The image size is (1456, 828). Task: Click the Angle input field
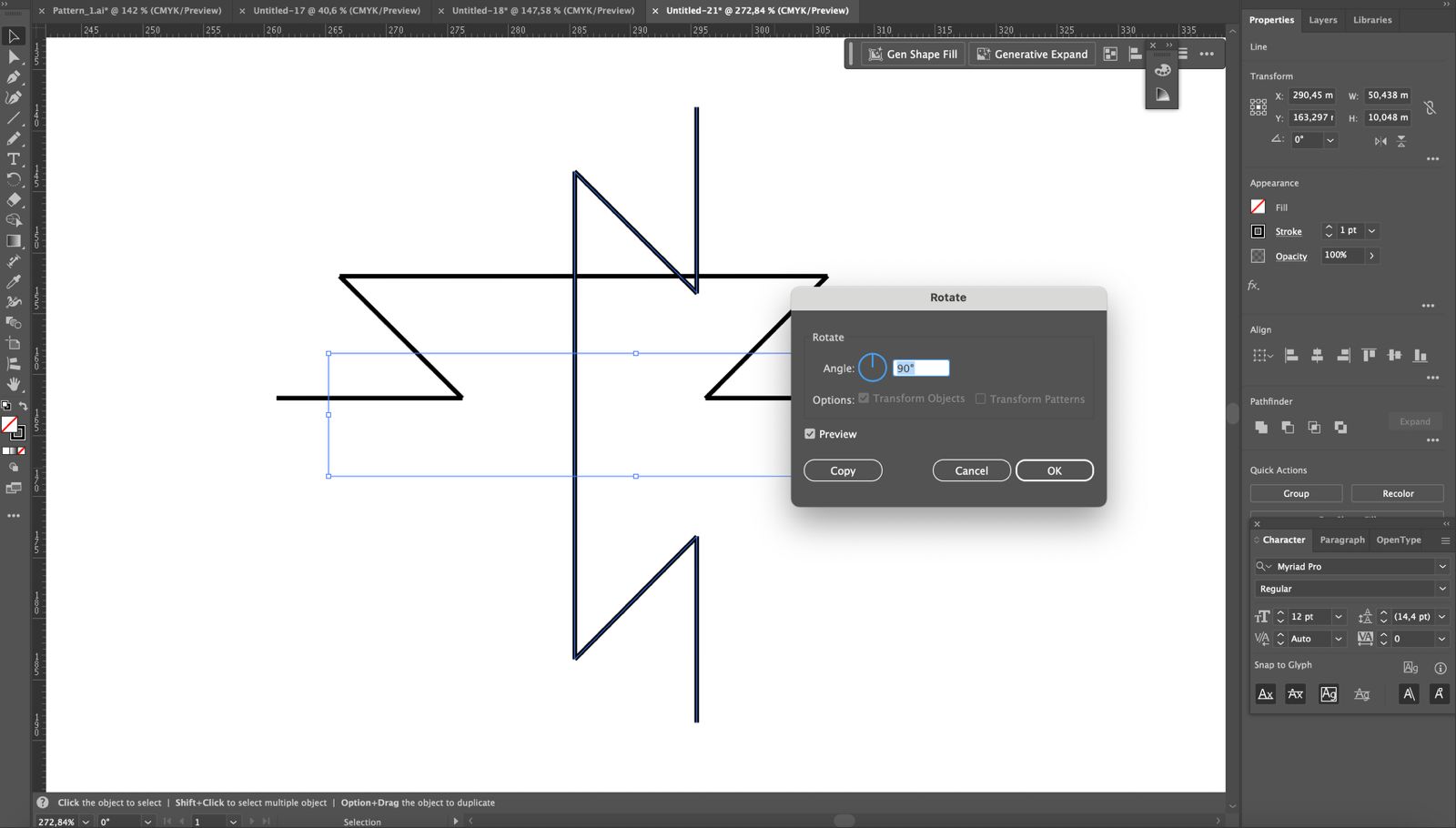(x=920, y=369)
